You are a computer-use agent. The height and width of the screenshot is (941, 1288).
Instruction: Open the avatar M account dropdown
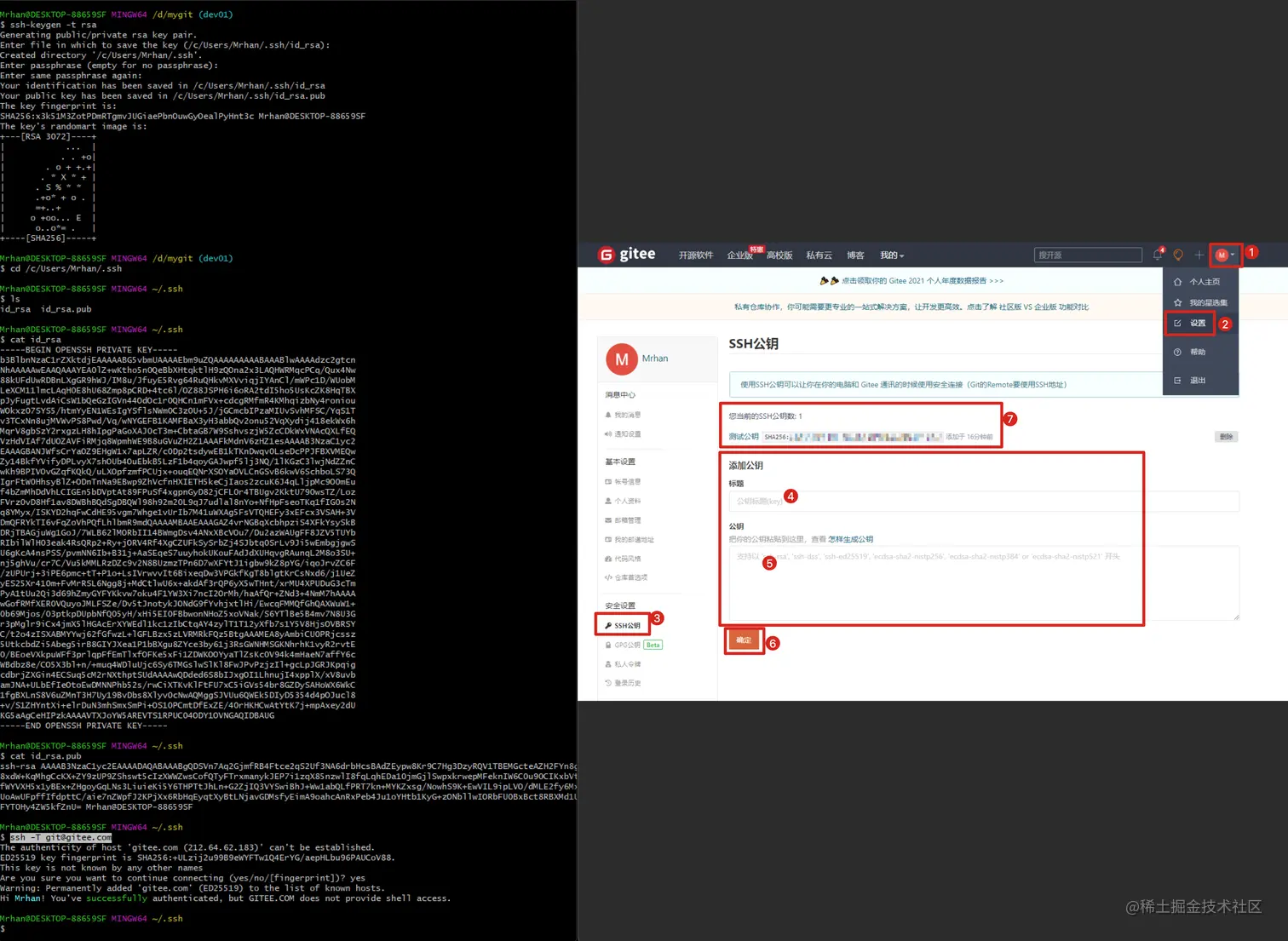1223,254
